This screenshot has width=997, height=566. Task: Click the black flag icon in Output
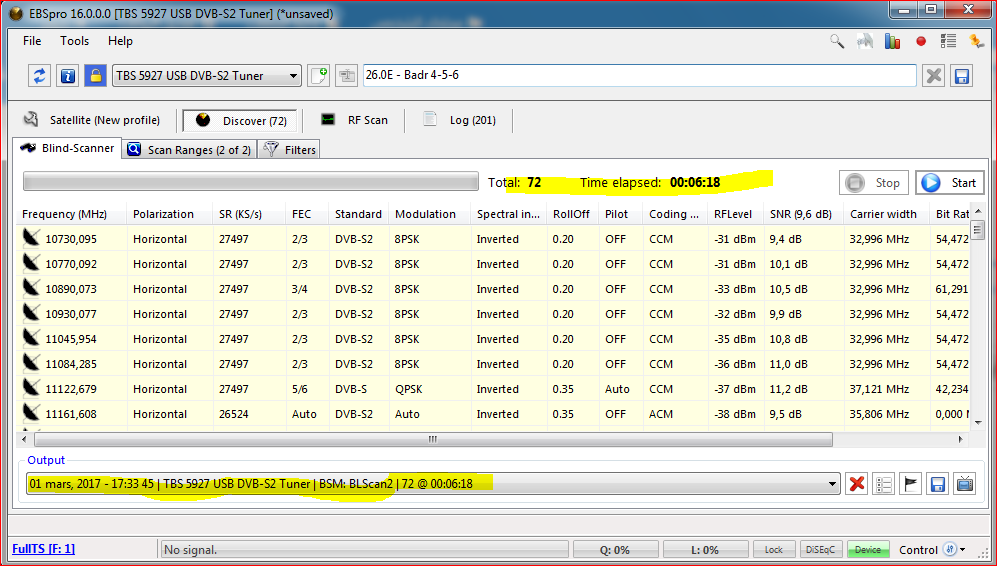click(x=910, y=484)
